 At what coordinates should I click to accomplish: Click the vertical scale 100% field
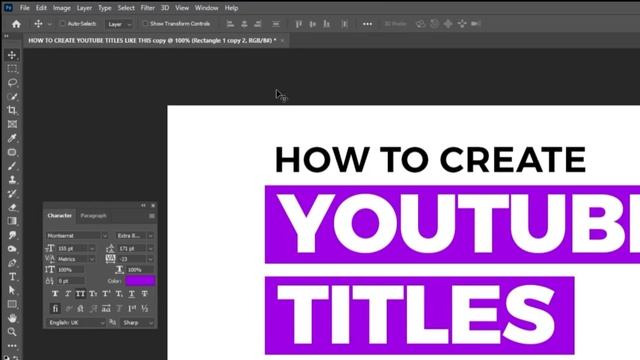pos(71,270)
